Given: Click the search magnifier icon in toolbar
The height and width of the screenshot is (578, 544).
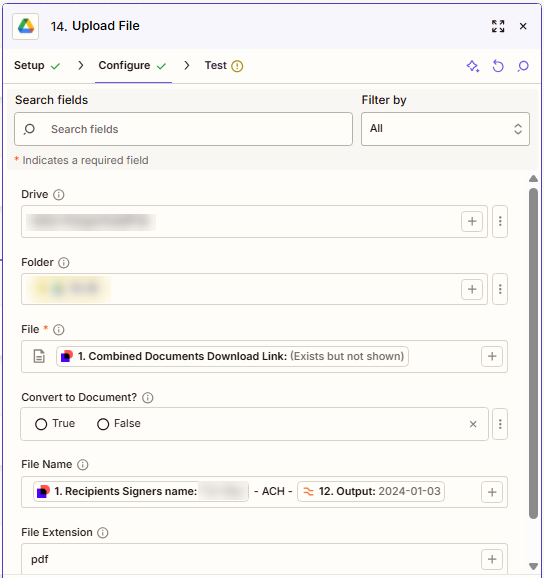Looking at the screenshot, I should pyautogui.click(x=523, y=66).
